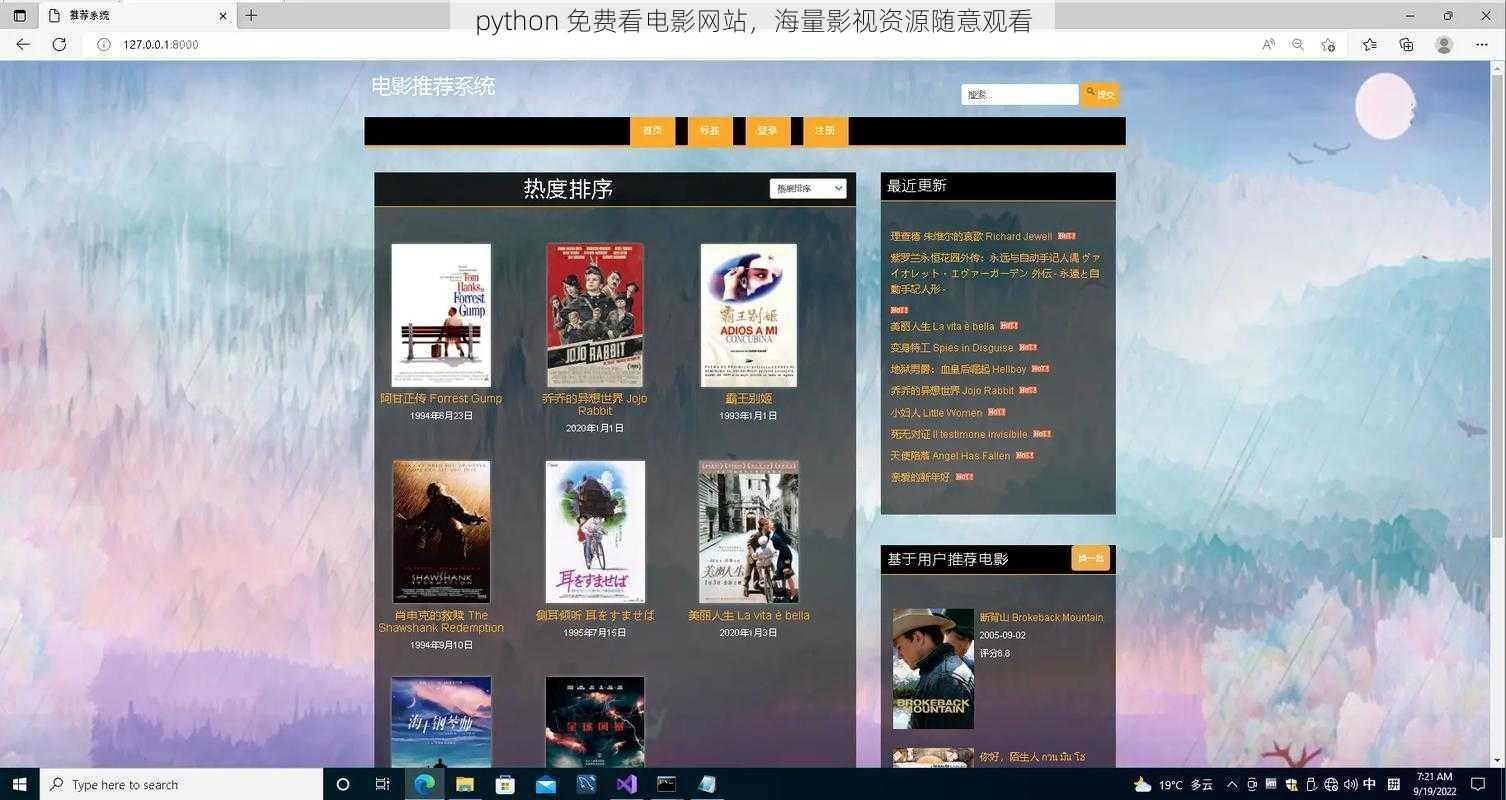The image size is (1506, 800).
Task: Expand the 热度排序 sort dropdown
Action: [808, 188]
